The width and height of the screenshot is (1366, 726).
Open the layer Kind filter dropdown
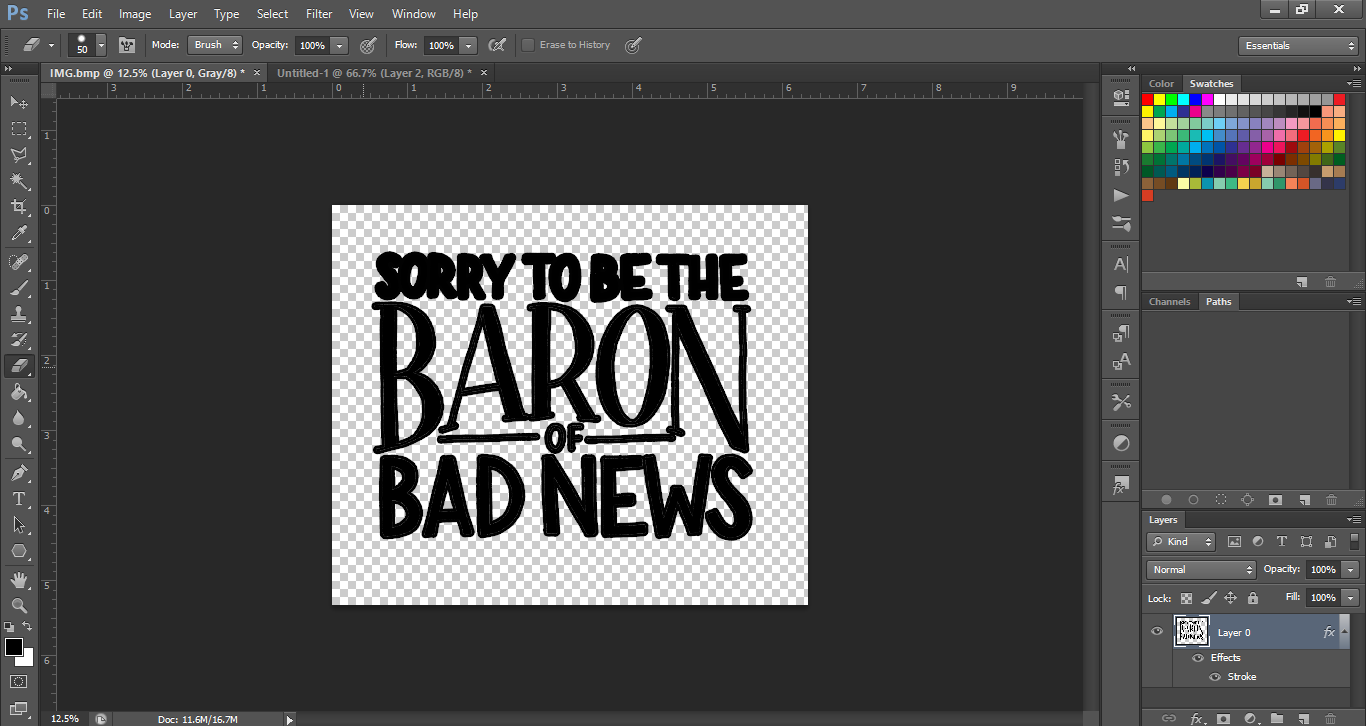(x=1181, y=542)
